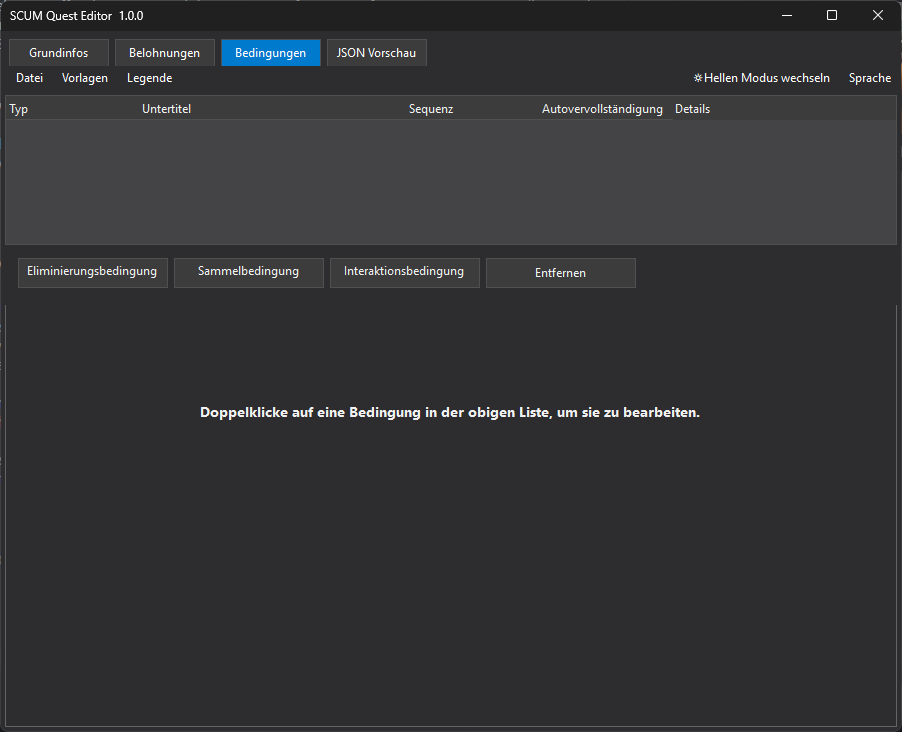
Task: Sort by the Typ column header
Action: 19,109
